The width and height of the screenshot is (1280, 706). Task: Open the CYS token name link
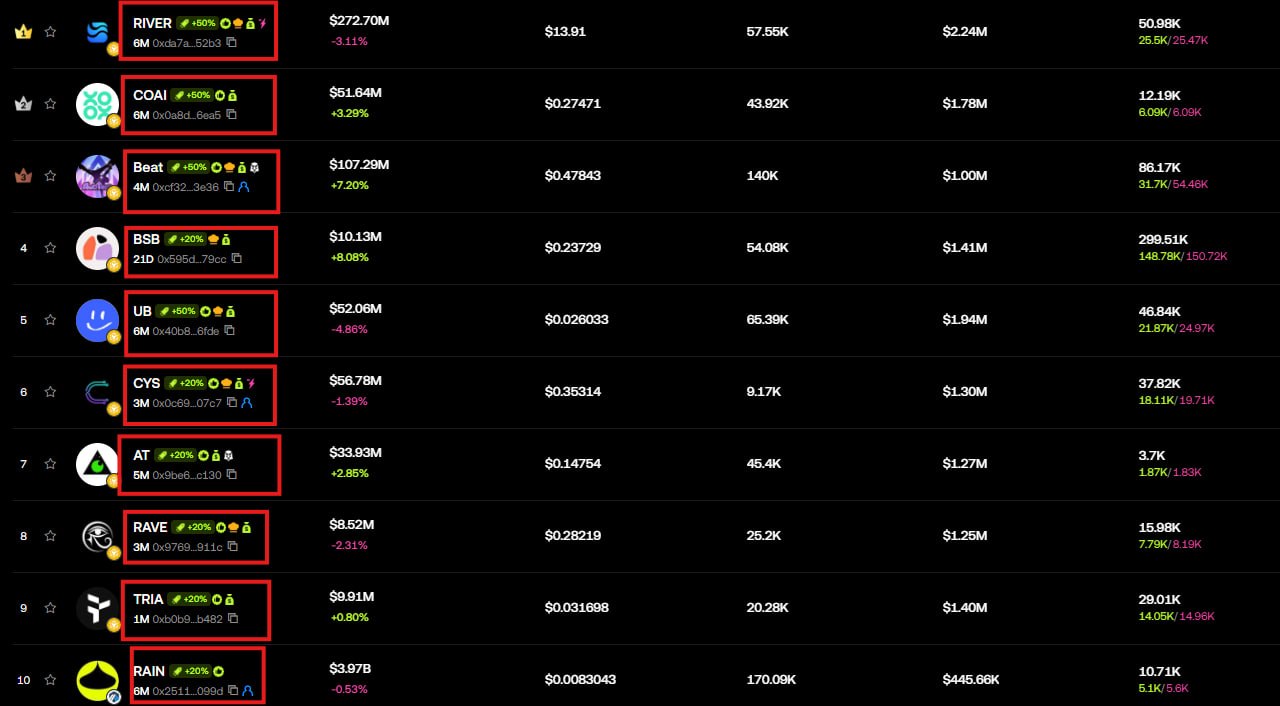click(x=146, y=383)
